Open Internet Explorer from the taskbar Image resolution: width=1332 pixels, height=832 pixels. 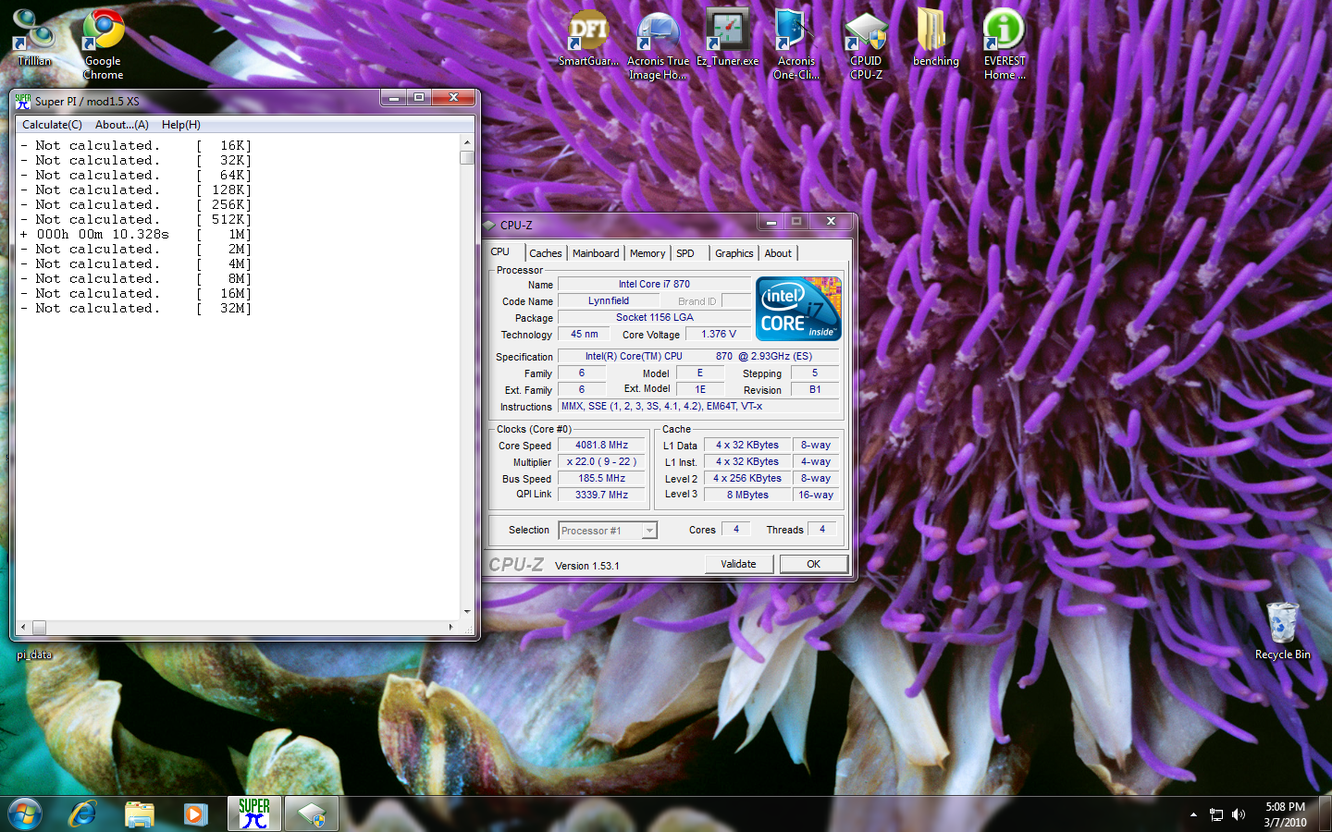pos(82,814)
